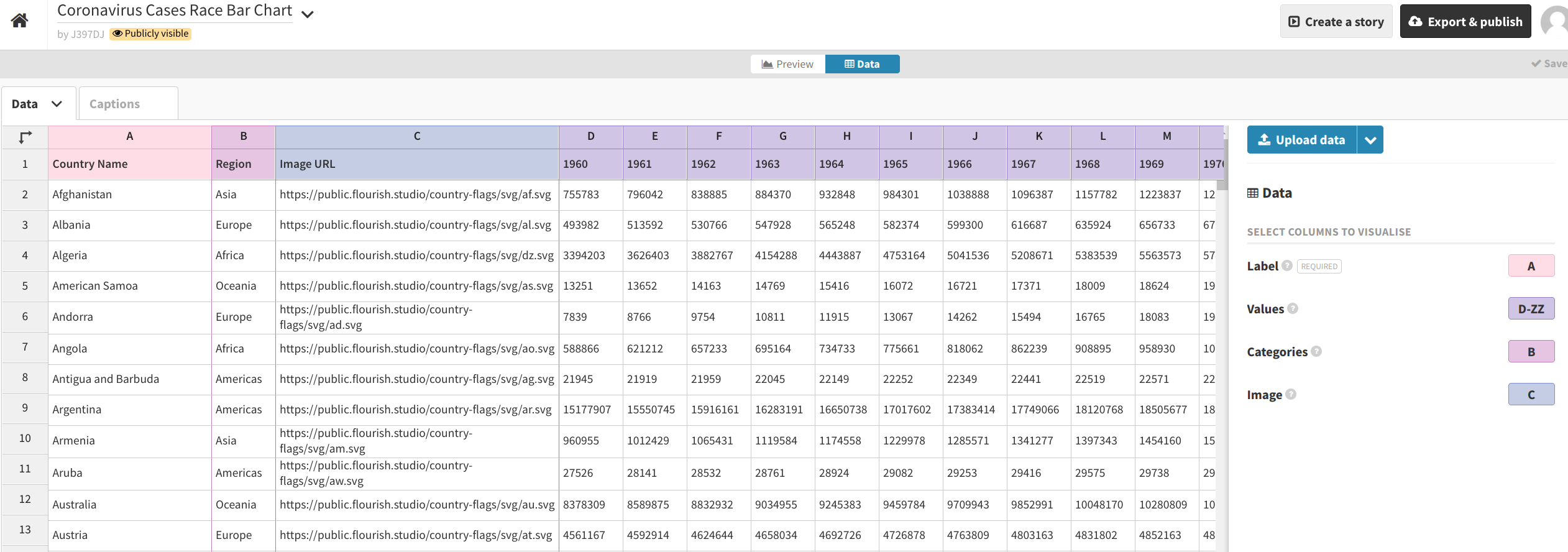Click the pink Label column A binding

click(x=1531, y=266)
